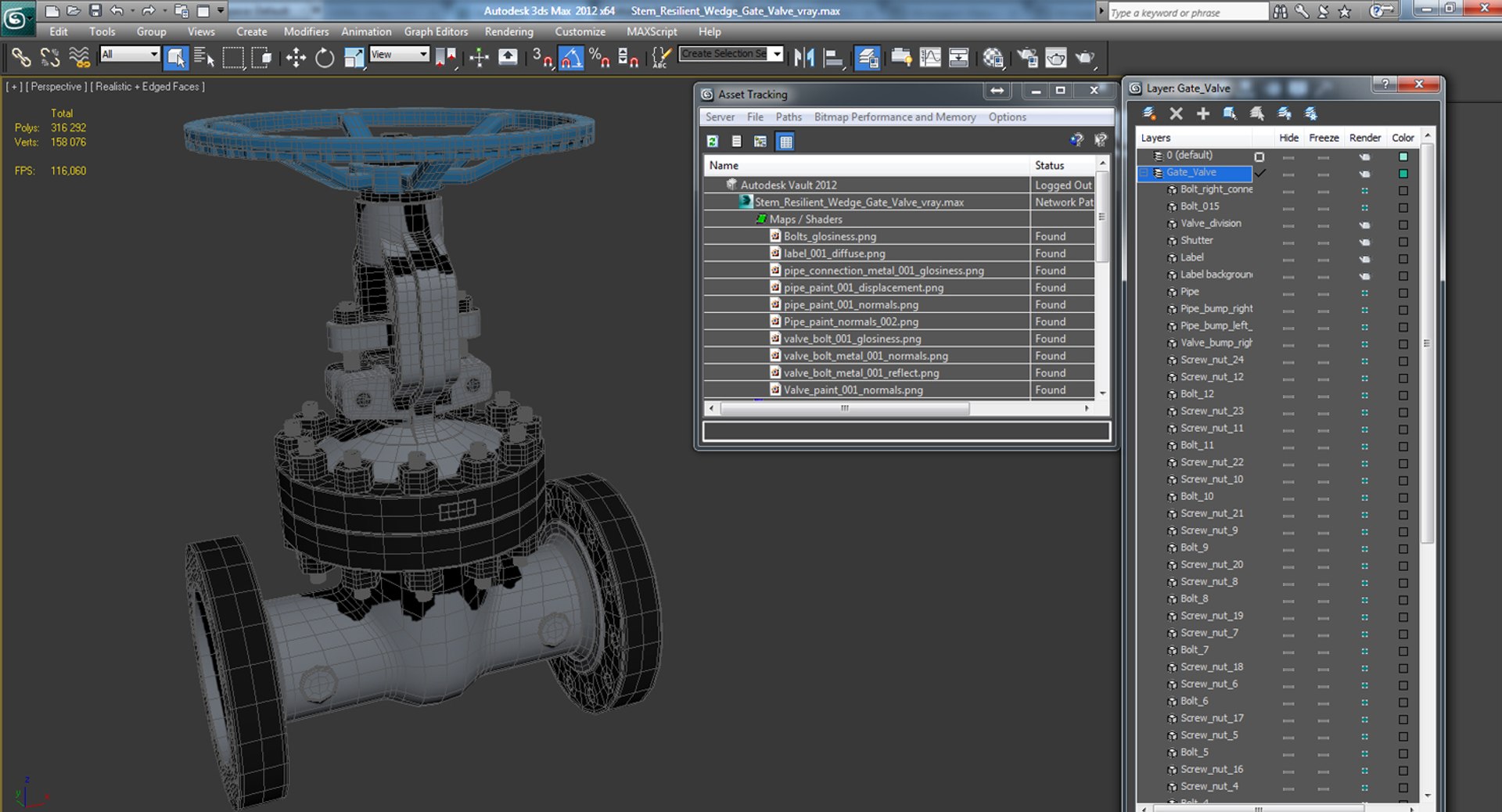The width and height of the screenshot is (1502, 812).
Task: Toggle the 3D Snaps button
Action: (542, 57)
